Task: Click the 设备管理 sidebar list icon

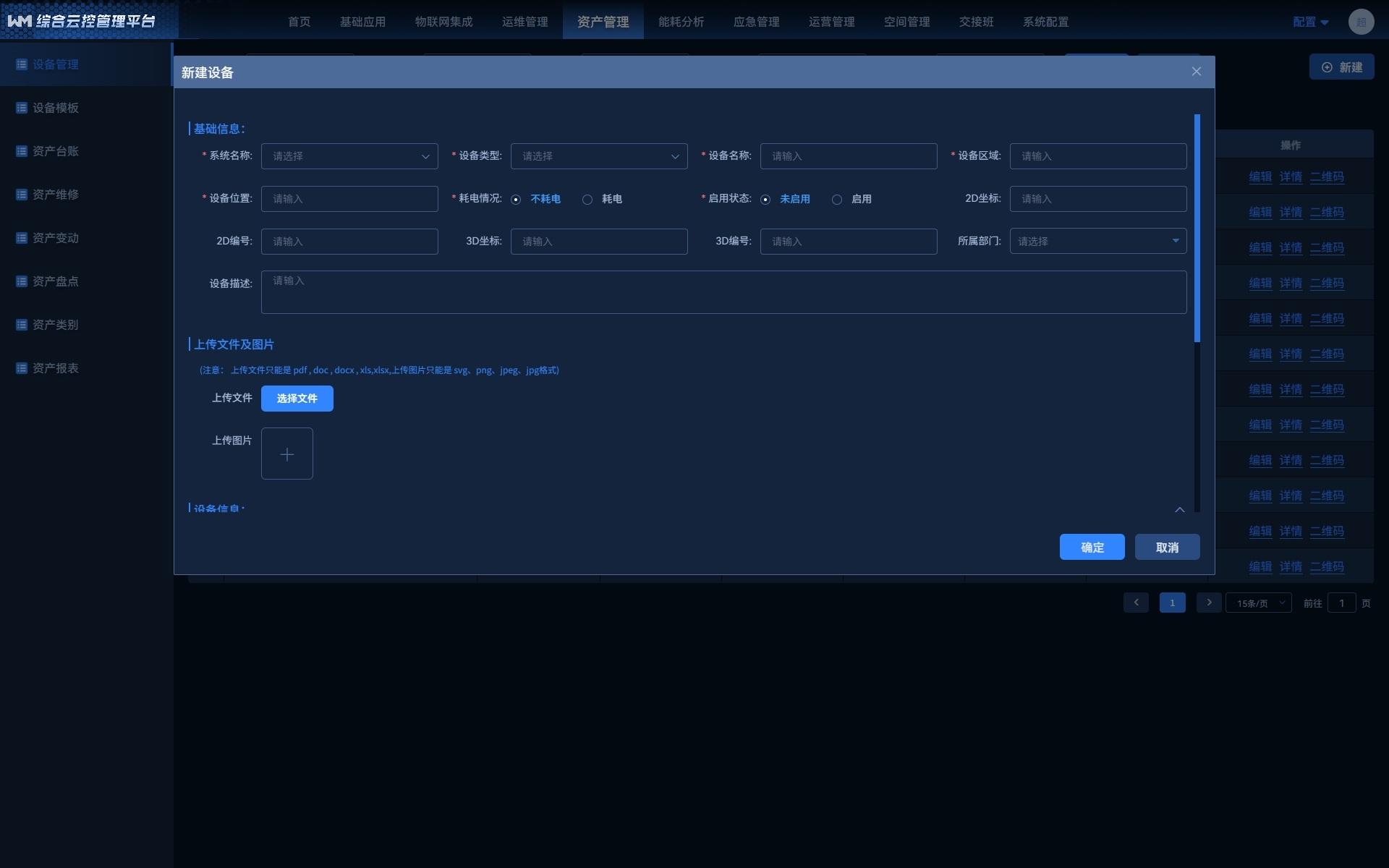Action: [x=22, y=64]
